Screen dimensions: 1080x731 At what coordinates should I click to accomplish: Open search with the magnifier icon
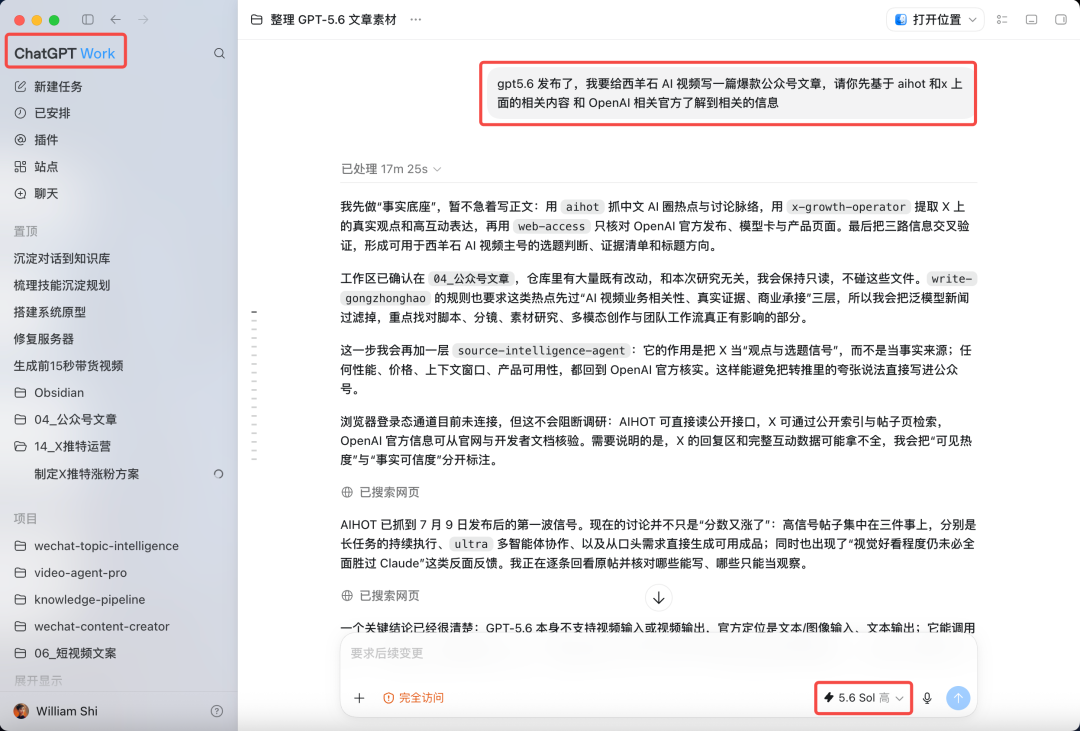coord(219,53)
